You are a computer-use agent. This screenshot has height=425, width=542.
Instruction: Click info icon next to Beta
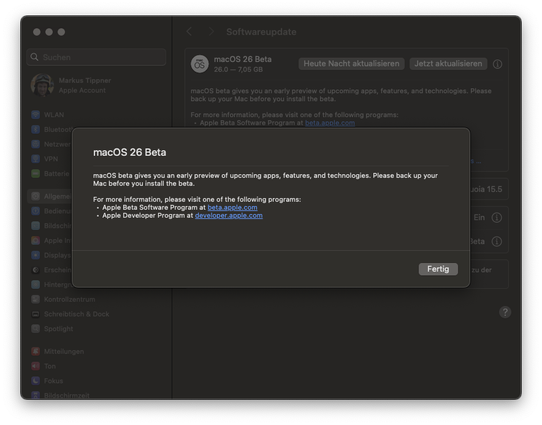[497, 241]
